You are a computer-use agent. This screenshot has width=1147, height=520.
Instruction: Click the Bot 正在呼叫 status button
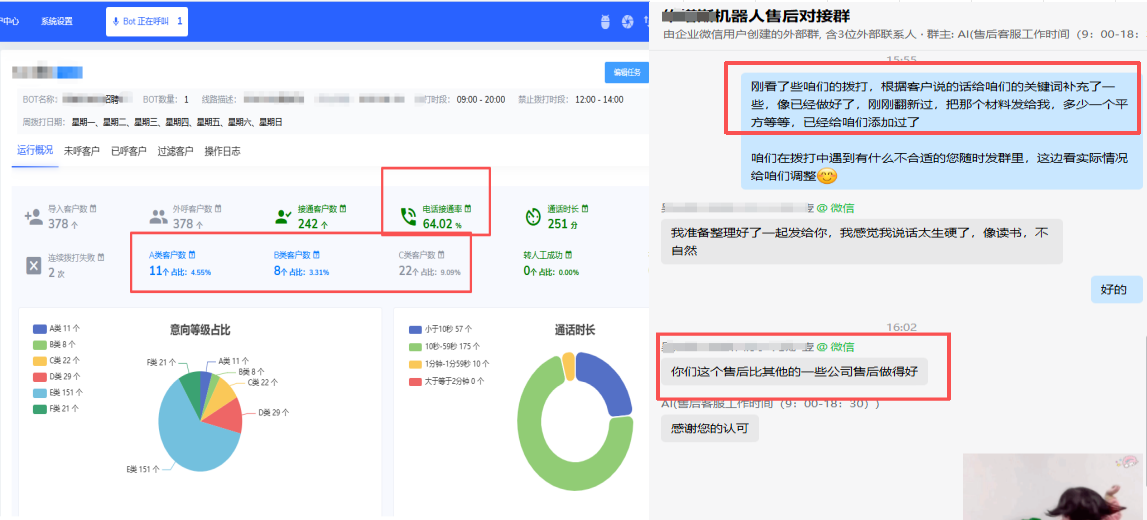click(x=146, y=21)
